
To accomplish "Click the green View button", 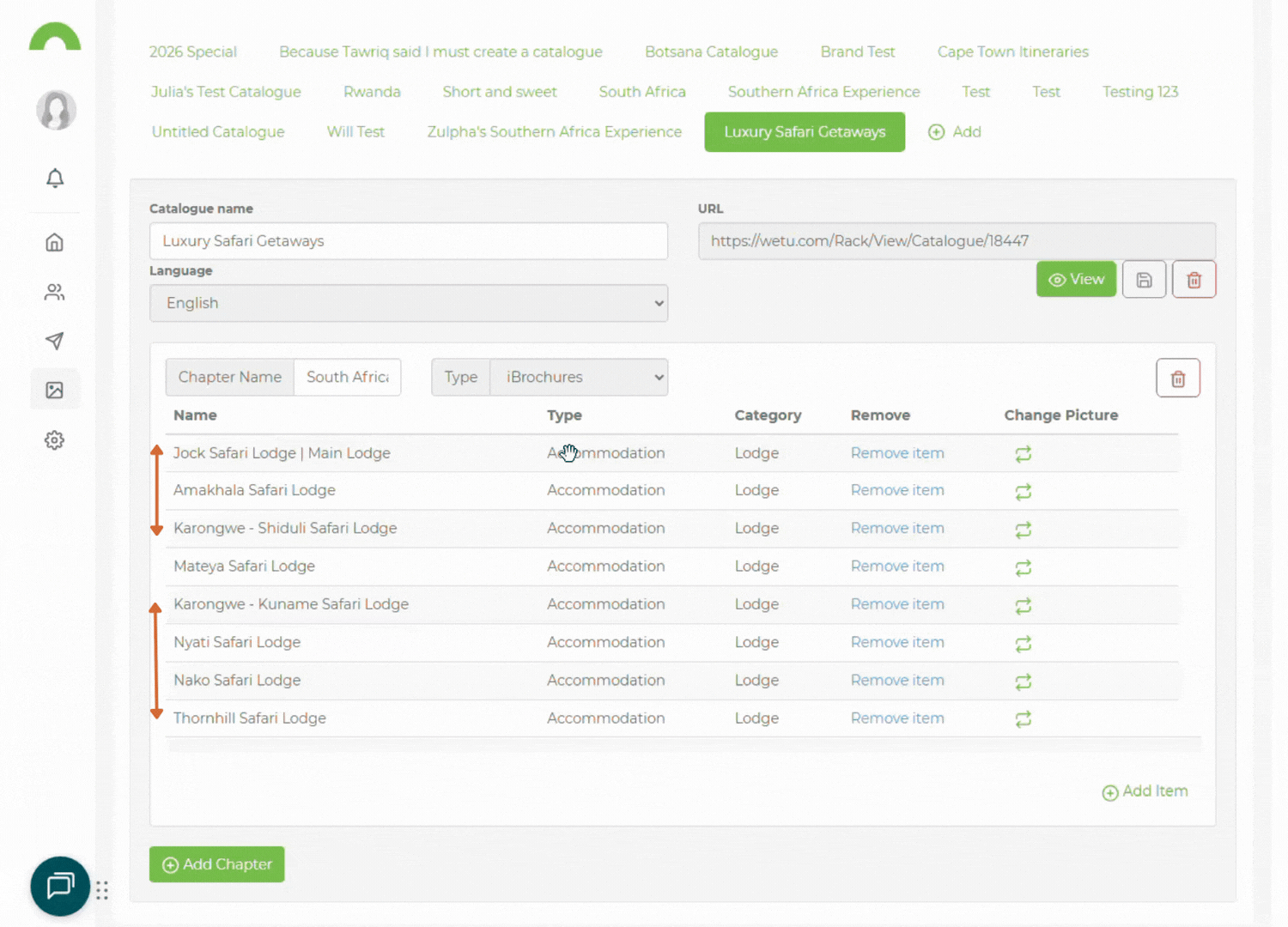I will 1076,280.
